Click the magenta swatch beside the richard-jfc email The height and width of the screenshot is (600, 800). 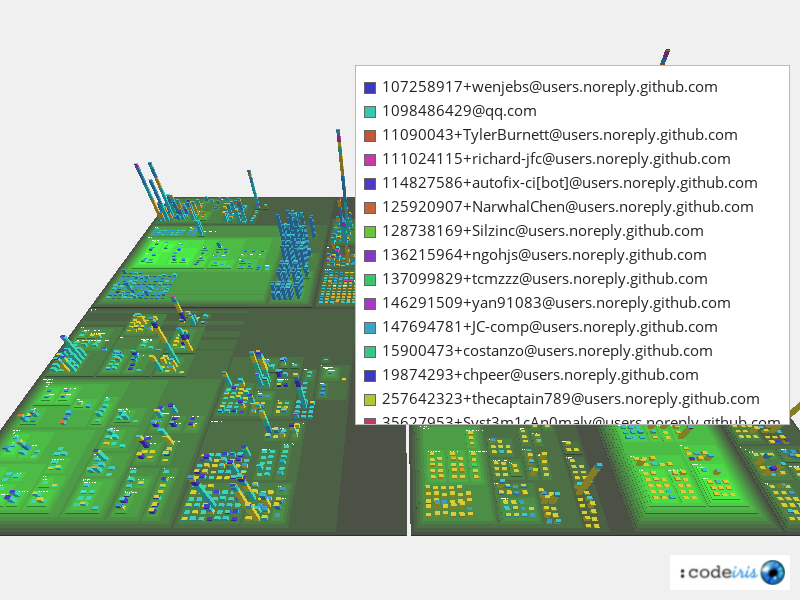(370, 160)
